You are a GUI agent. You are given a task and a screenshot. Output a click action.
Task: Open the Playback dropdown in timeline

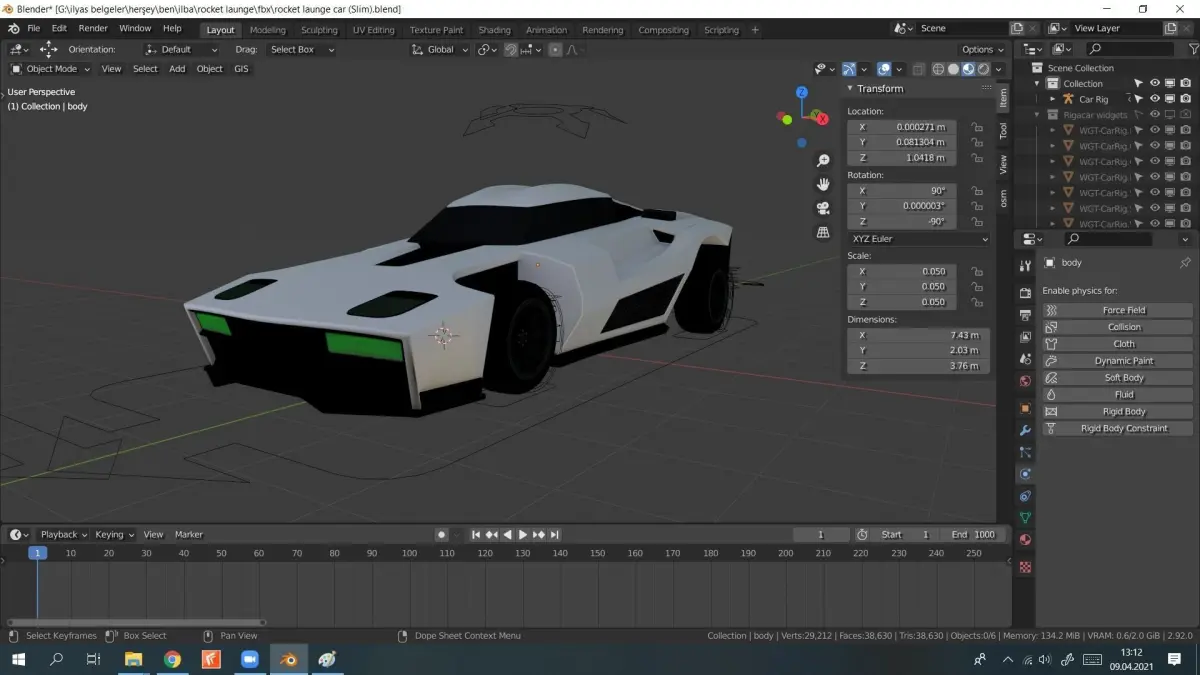coord(64,535)
